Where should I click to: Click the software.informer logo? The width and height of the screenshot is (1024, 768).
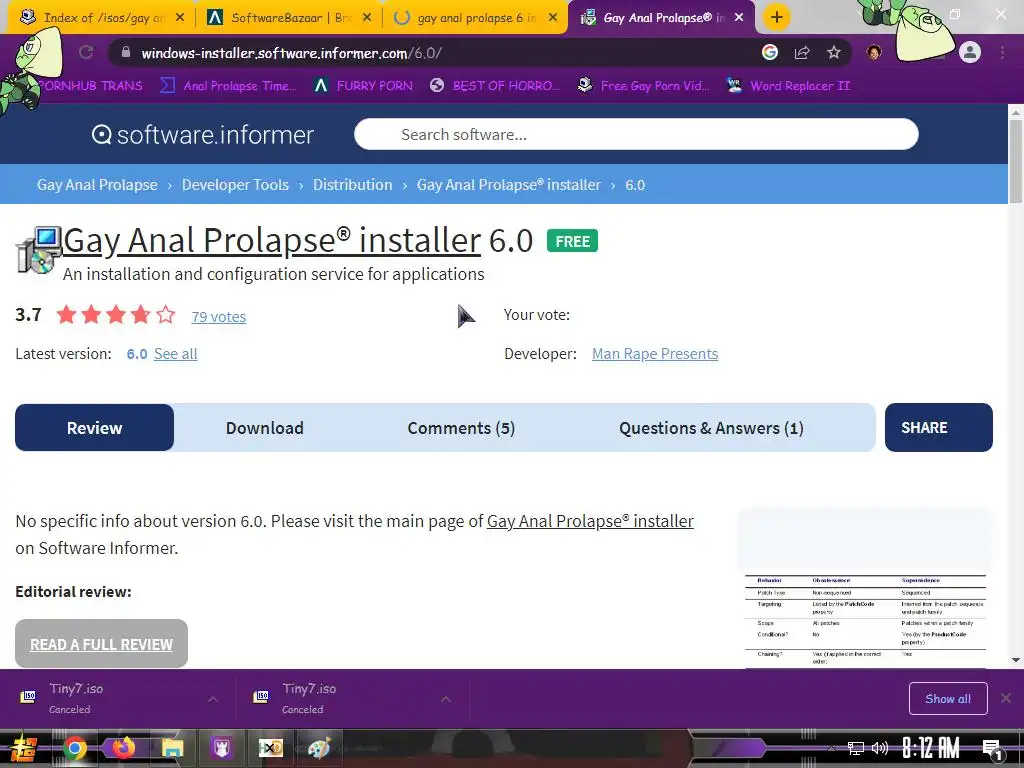pyautogui.click(x=202, y=135)
